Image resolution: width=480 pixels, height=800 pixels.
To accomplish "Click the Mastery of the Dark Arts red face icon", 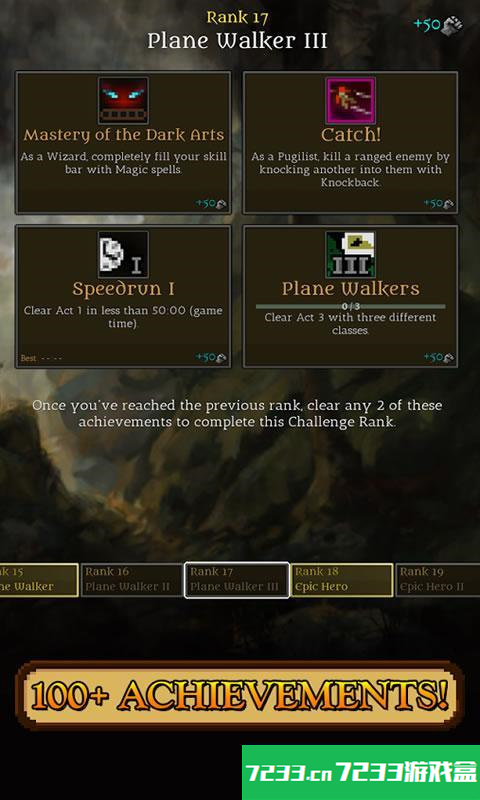I will pos(123,101).
